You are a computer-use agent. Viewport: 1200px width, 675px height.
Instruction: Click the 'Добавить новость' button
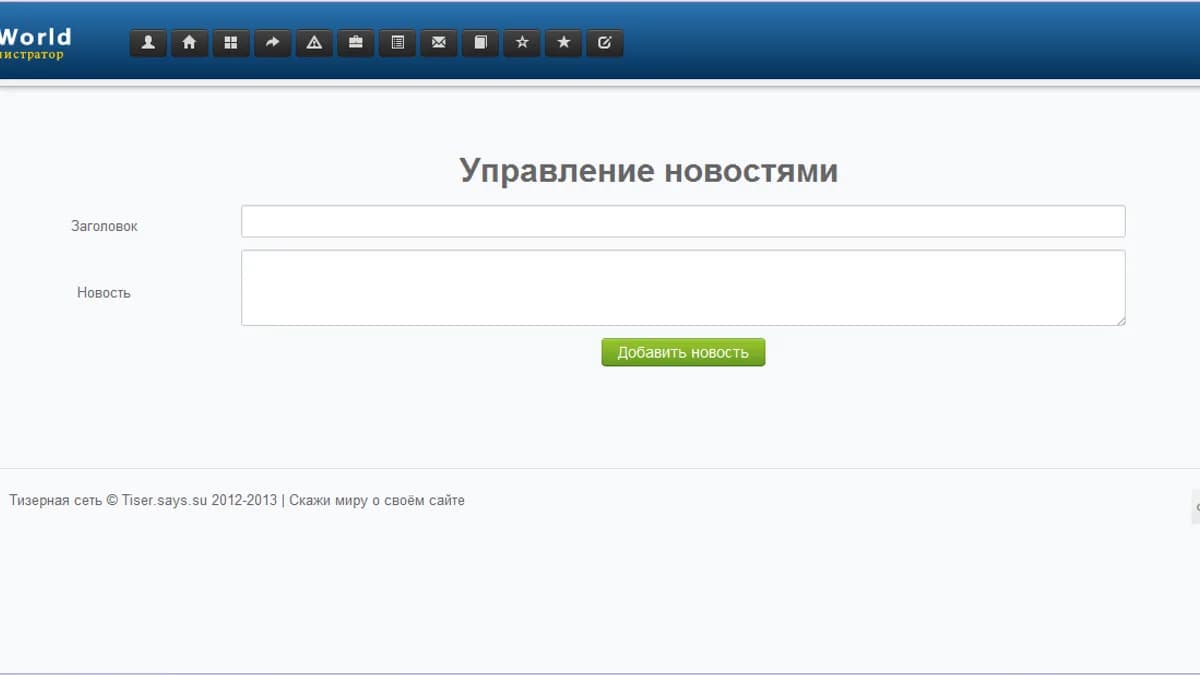click(683, 352)
